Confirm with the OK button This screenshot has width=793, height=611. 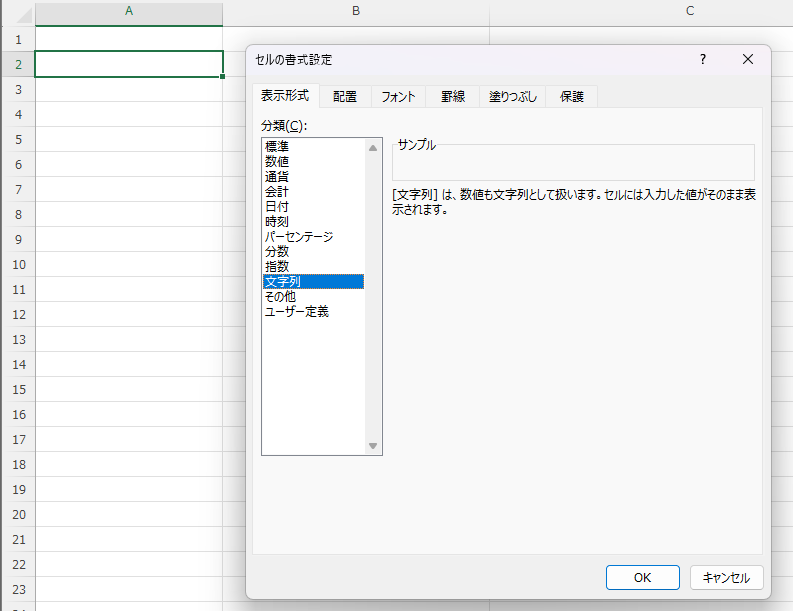(642, 578)
